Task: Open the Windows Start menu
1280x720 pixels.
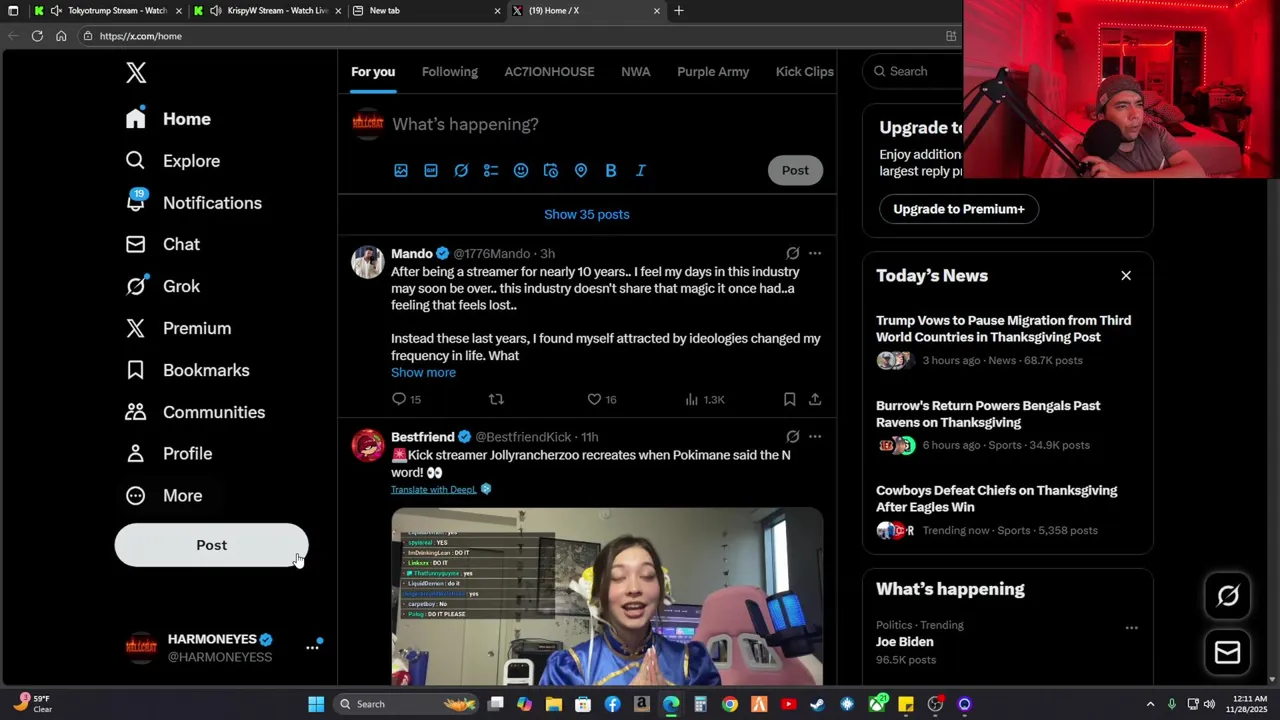Action: point(316,704)
